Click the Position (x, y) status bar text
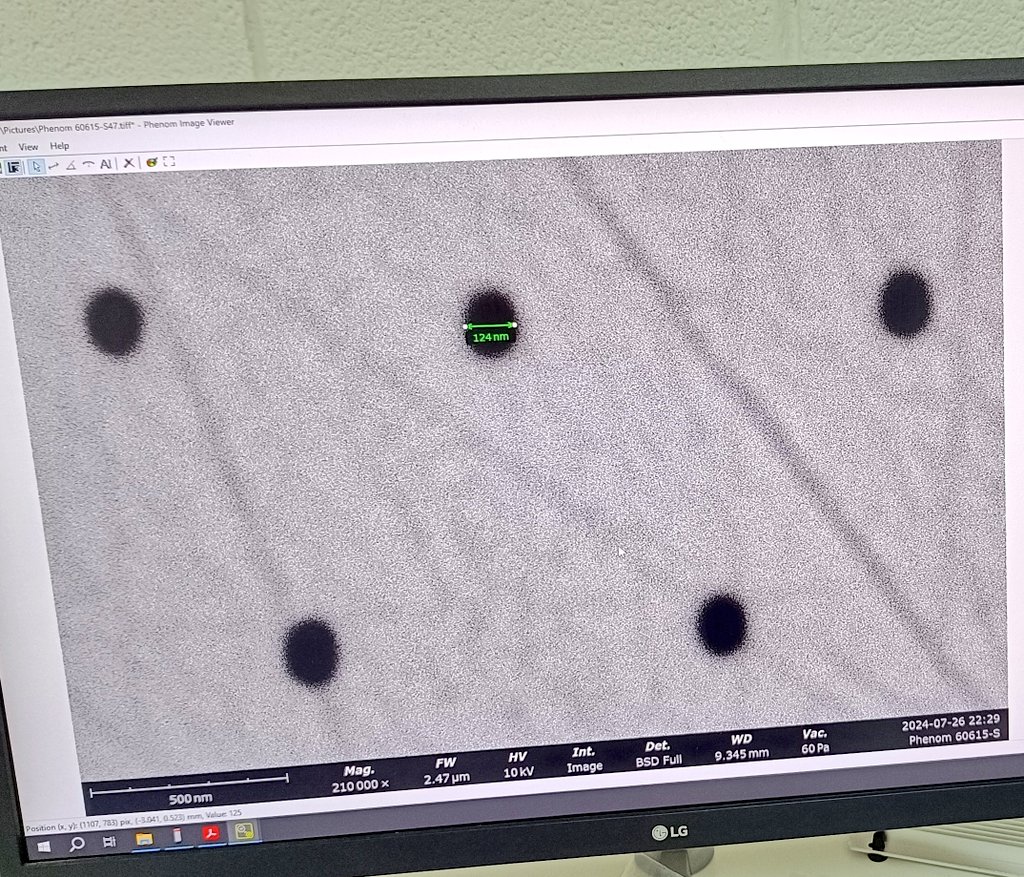 (x=133, y=820)
